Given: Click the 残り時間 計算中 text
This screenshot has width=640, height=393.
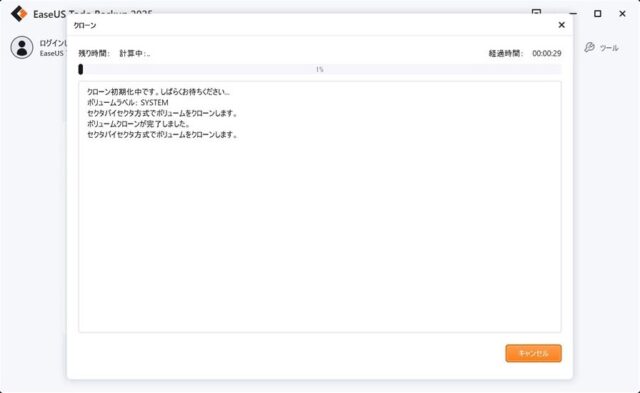Looking at the screenshot, I should coord(114,53).
